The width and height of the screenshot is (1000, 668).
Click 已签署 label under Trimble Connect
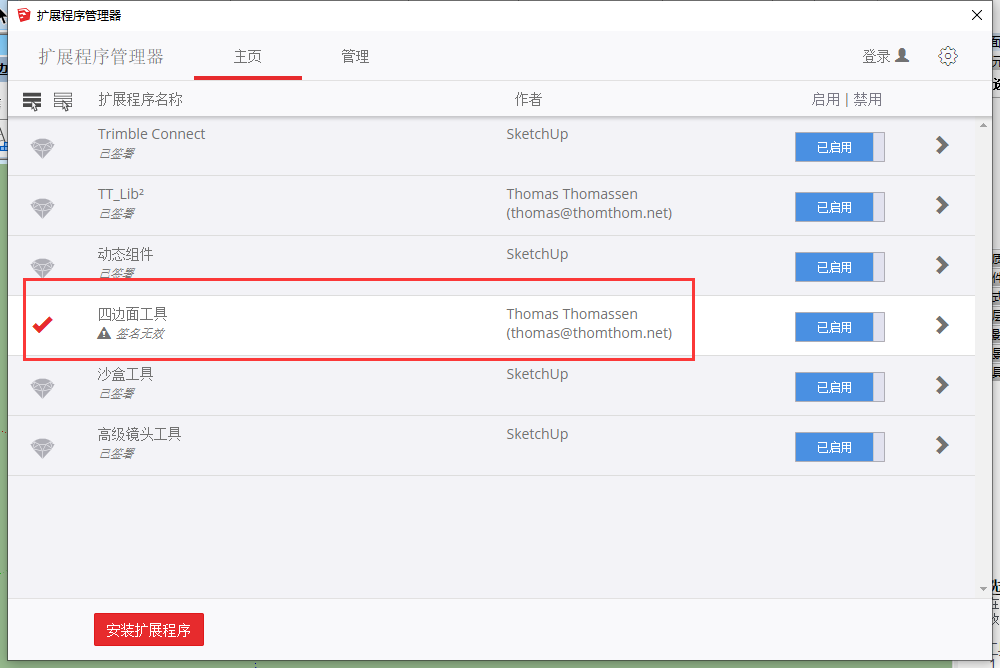pos(116,153)
